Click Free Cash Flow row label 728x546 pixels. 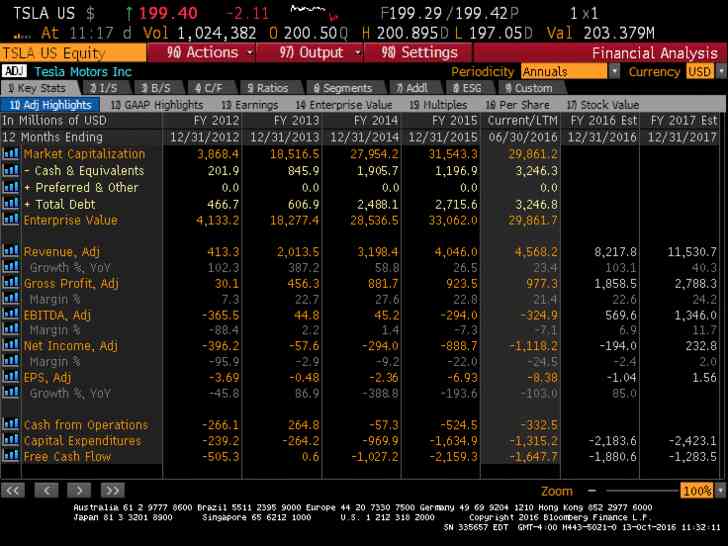[x=67, y=456]
